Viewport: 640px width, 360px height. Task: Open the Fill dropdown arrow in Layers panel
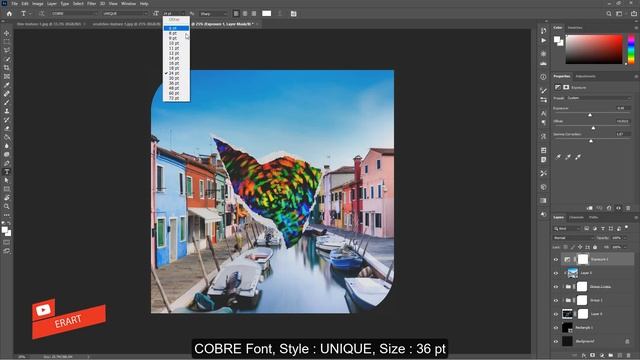(x=624, y=247)
